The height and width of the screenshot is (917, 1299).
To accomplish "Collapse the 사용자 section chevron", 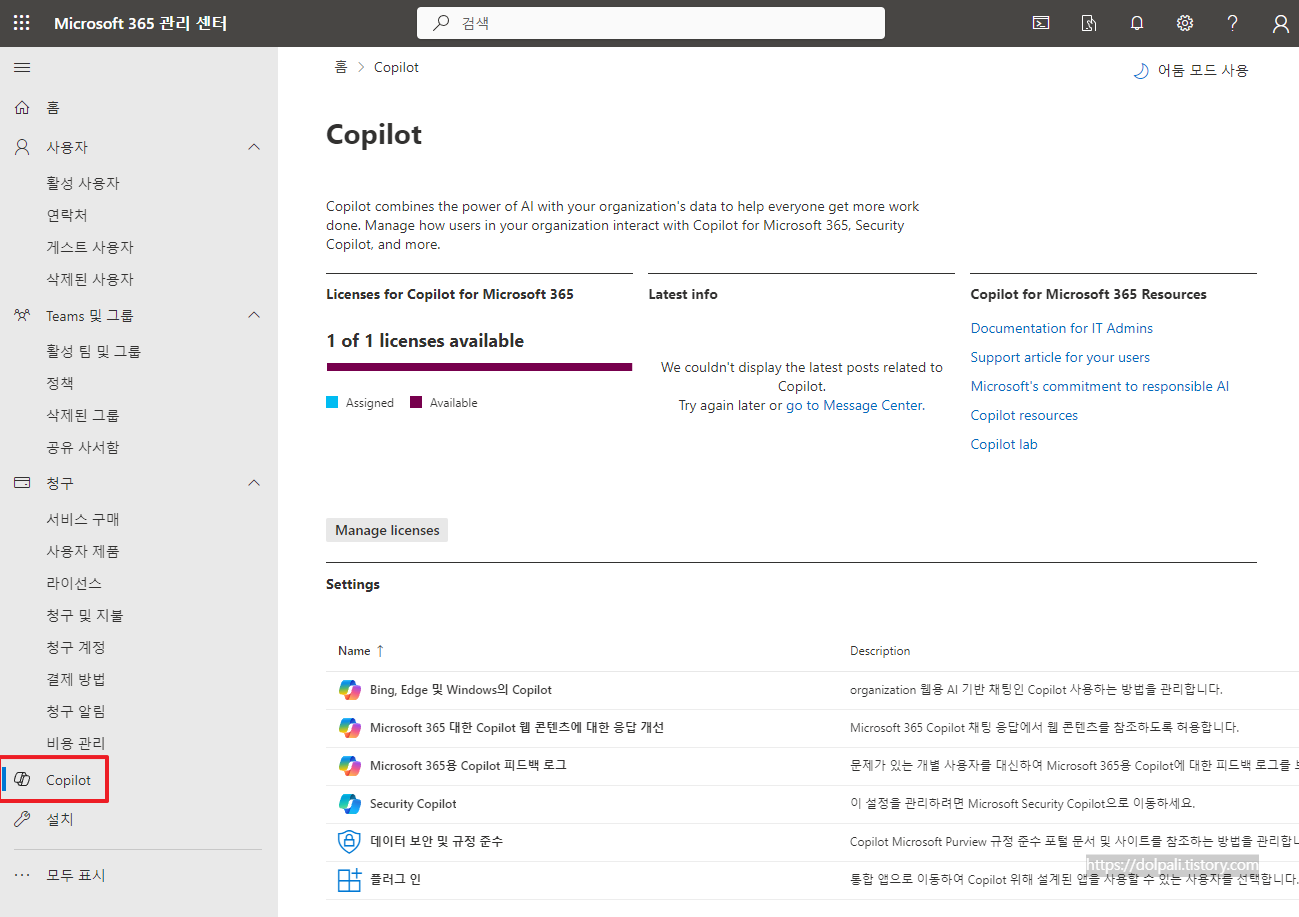I will [x=254, y=147].
